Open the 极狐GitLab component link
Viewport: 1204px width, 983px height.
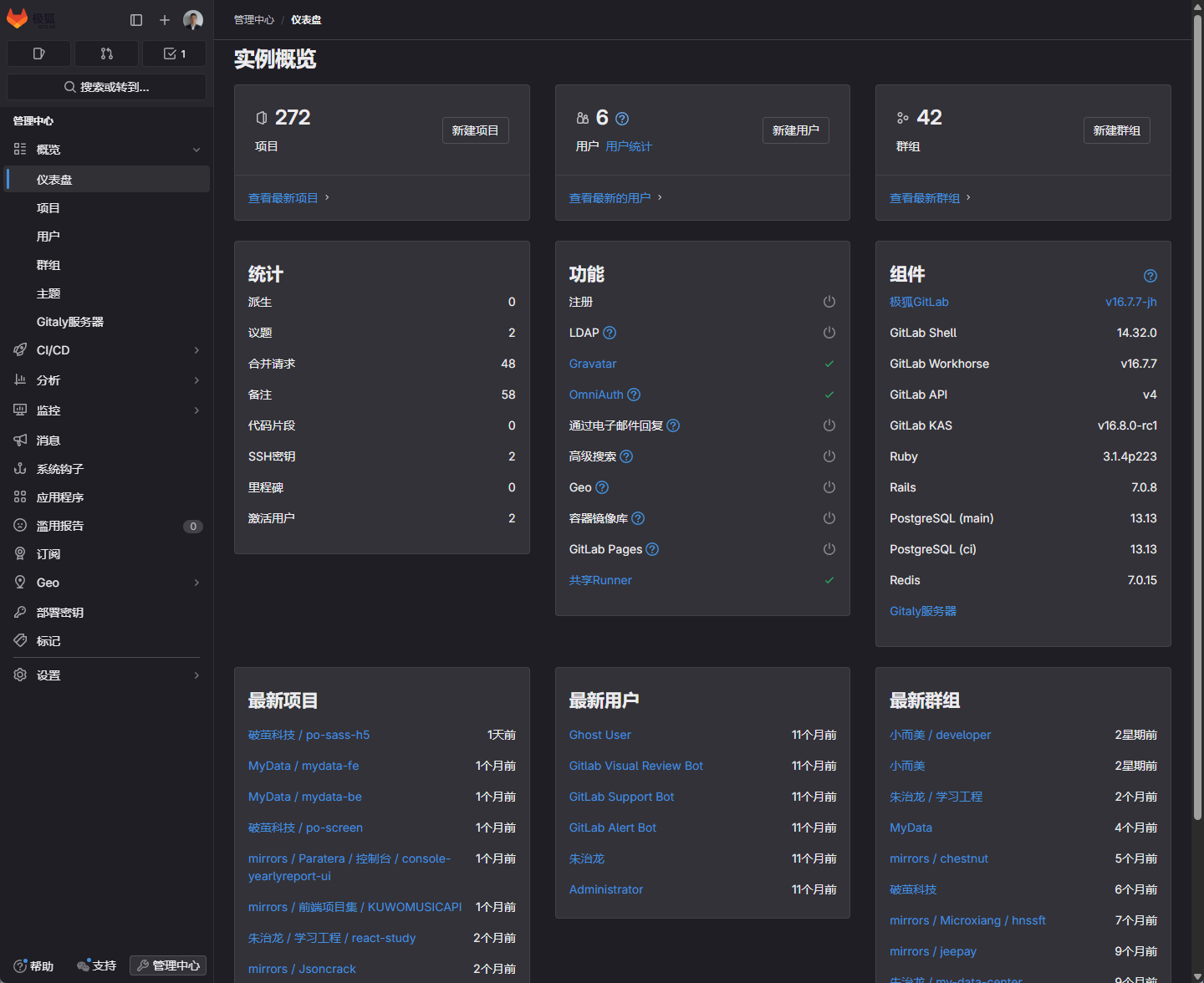pyautogui.click(x=919, y=302)
